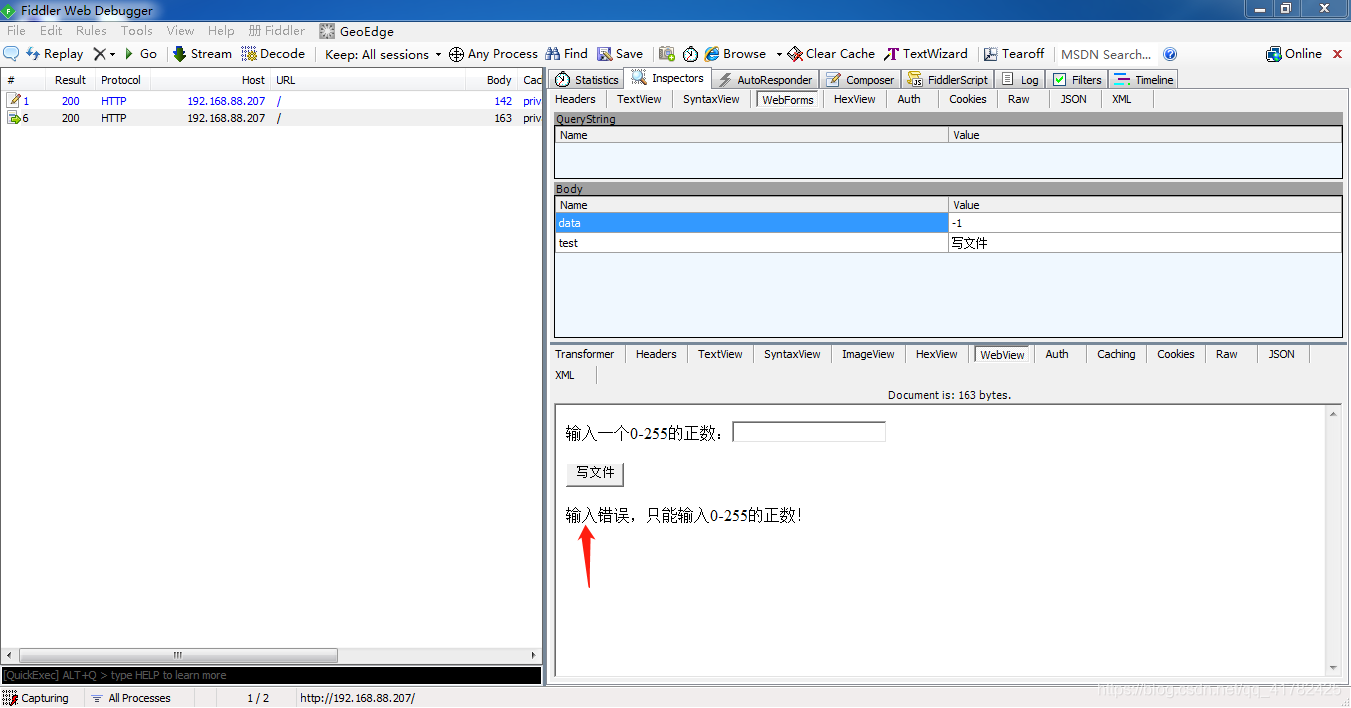Select the data row in Body grid
Screen dimensions: 1351x708
(x=948, y=223)
